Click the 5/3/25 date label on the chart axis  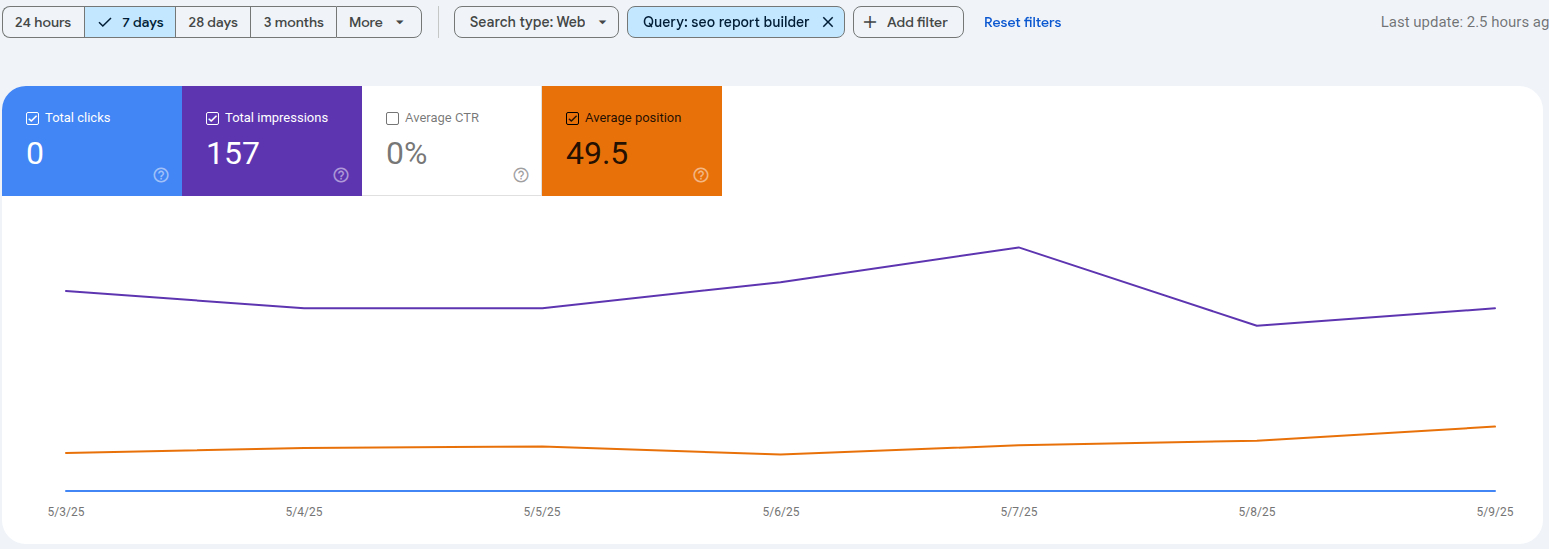[x=66, y=512]
